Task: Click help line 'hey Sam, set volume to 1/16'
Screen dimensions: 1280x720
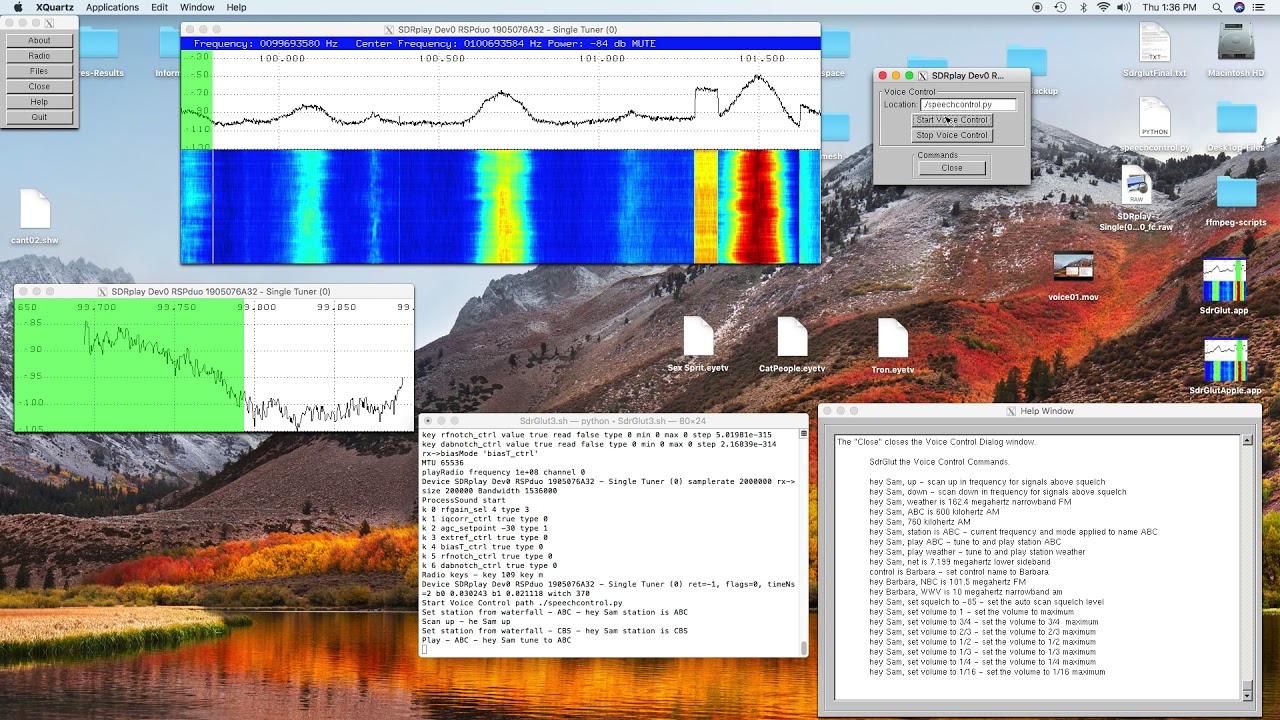Action: click(x=987, y=672)
